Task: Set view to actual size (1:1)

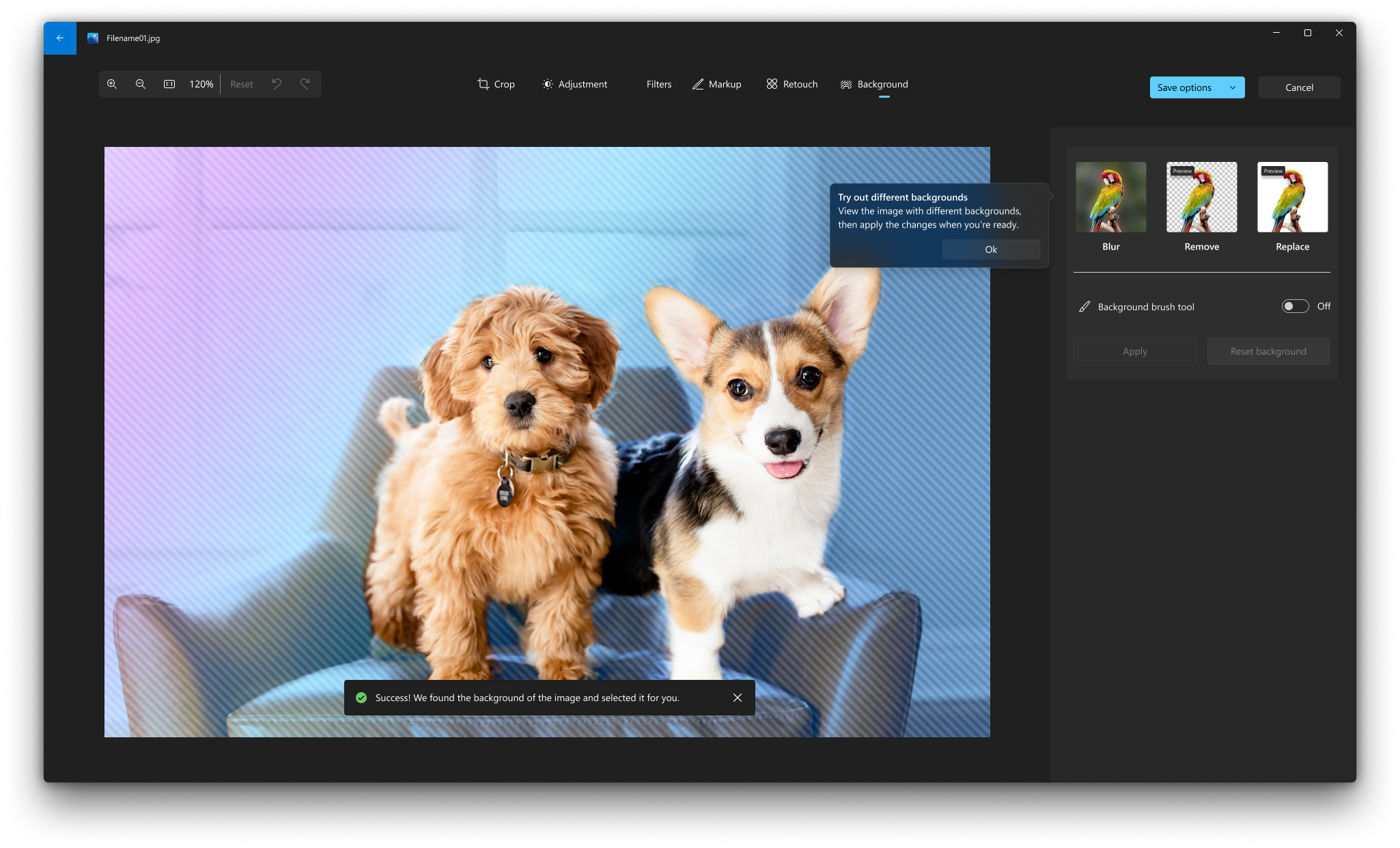Action: pyautogui.click(x=169, y=84)
